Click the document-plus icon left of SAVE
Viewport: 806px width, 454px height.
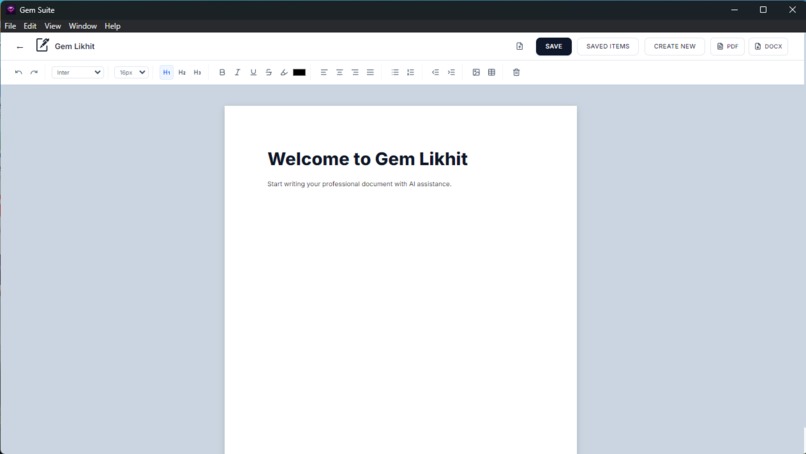click(x=519, y=46)
